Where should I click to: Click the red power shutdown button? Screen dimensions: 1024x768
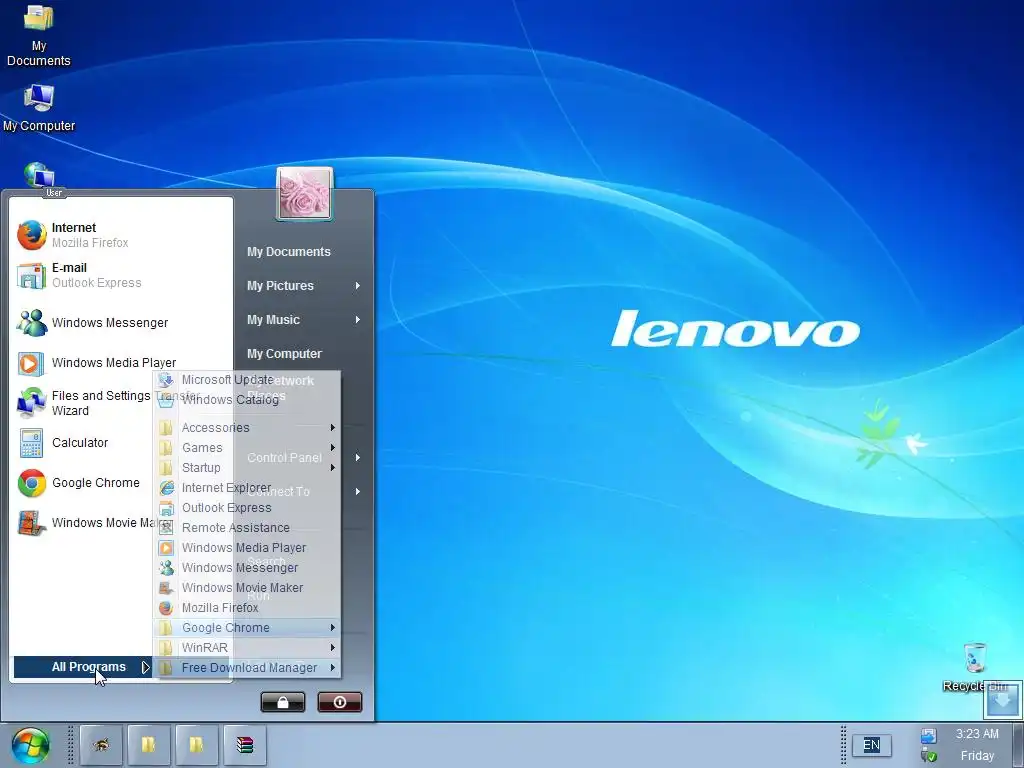point(340,702)
